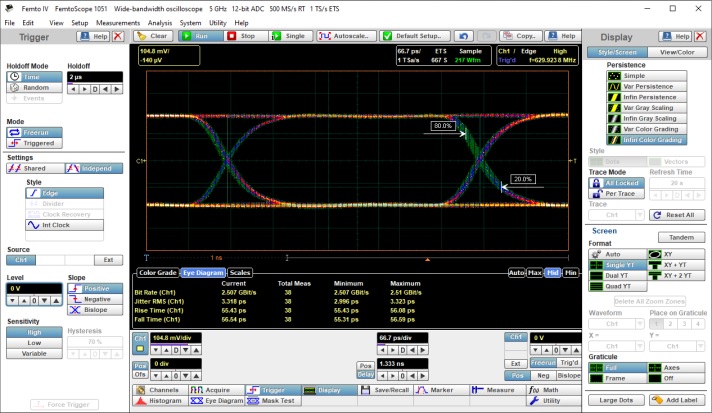The width and height of the screenshot is (712, 413).
Task: Open the Utility panel
Action: pos(551,400)
